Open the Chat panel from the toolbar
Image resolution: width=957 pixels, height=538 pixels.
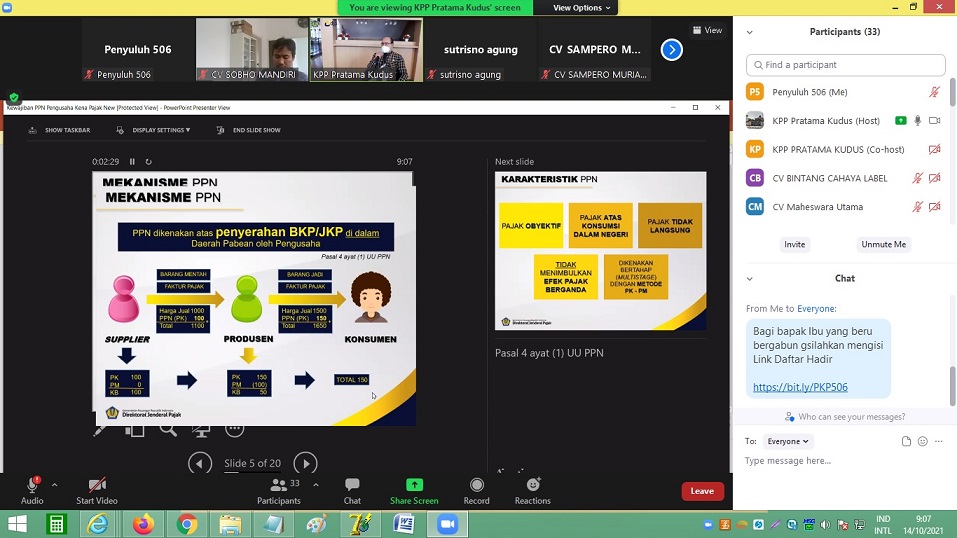352,485
